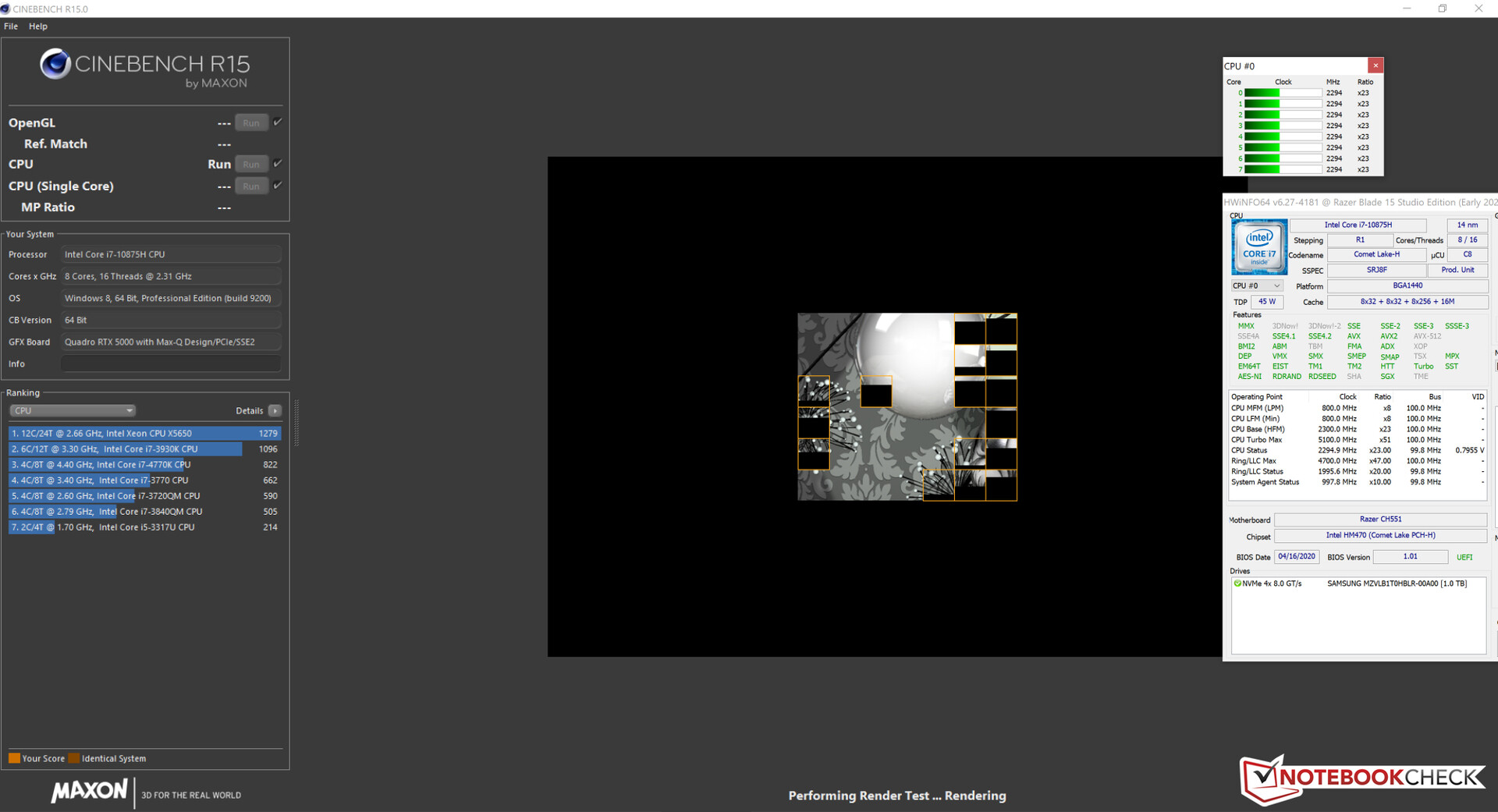Click the 14 nm process field in HWiNFO
This screenshot has height=812, width=1498.
[x=1467, y=225]
